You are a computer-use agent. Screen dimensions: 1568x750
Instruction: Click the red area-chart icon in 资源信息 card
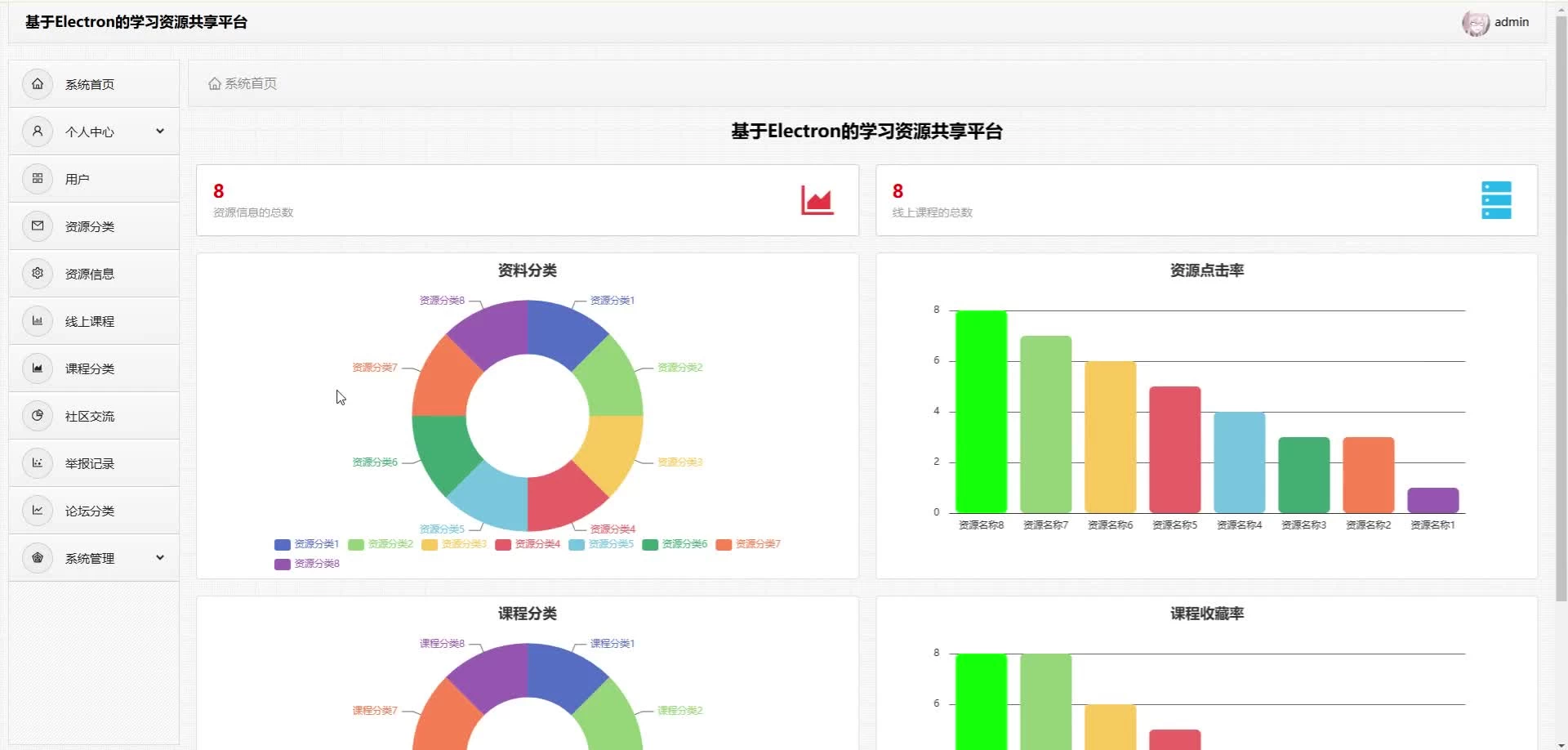[x=817, y=200]
